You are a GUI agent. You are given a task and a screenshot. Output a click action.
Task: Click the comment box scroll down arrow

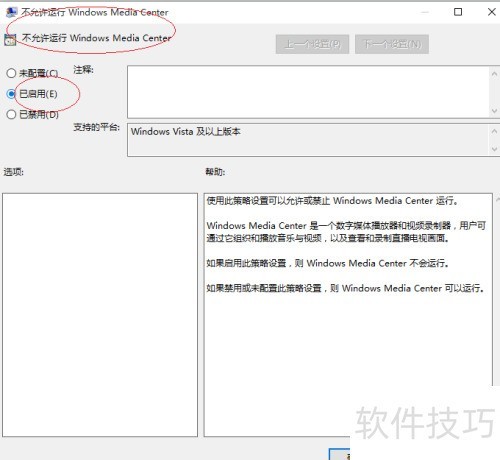(494, 110)
